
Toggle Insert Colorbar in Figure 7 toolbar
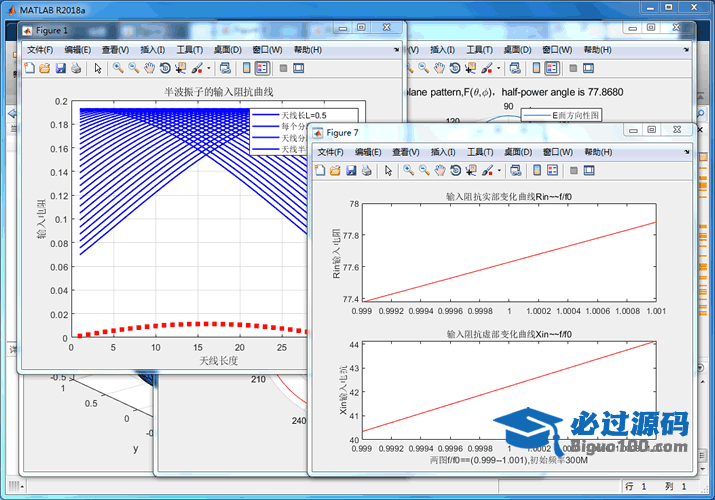(x=537, y=170)
